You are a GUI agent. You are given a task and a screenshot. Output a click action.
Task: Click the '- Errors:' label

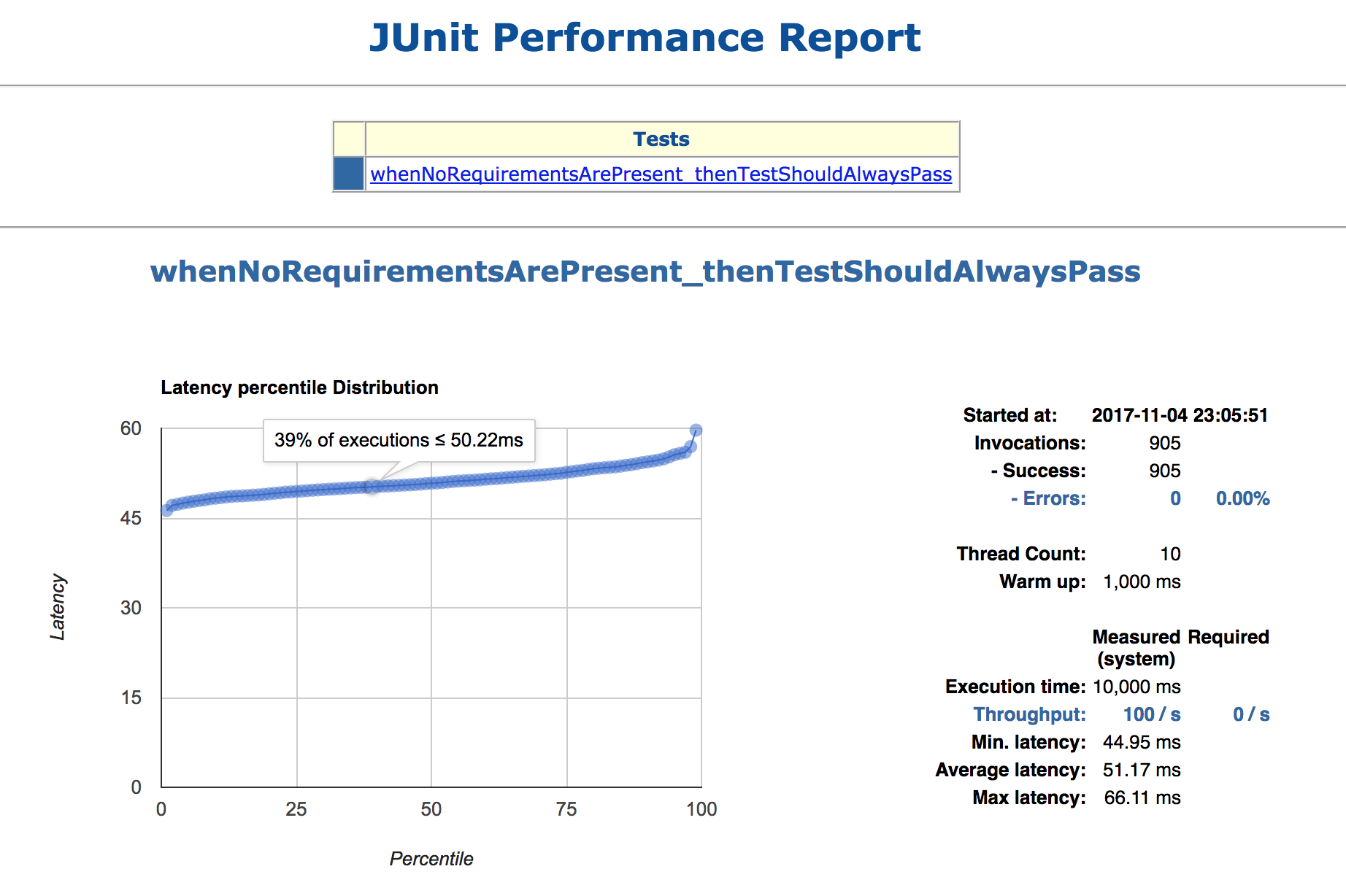point(1048,498)
